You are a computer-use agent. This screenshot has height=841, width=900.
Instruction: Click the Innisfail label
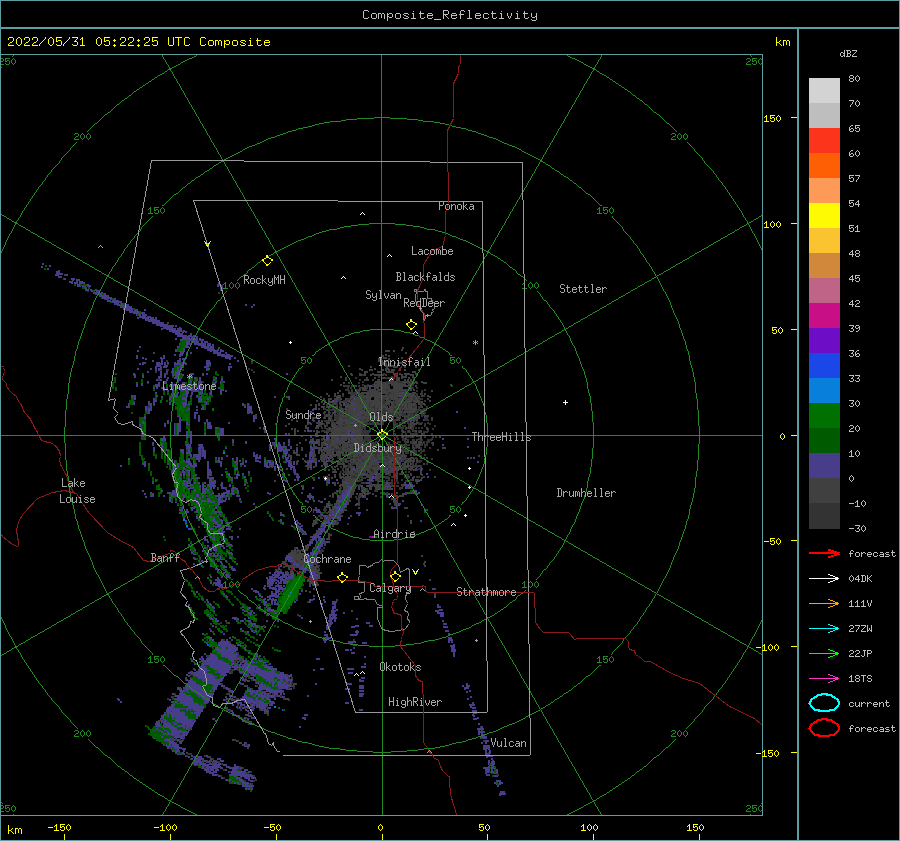point(404,362)
